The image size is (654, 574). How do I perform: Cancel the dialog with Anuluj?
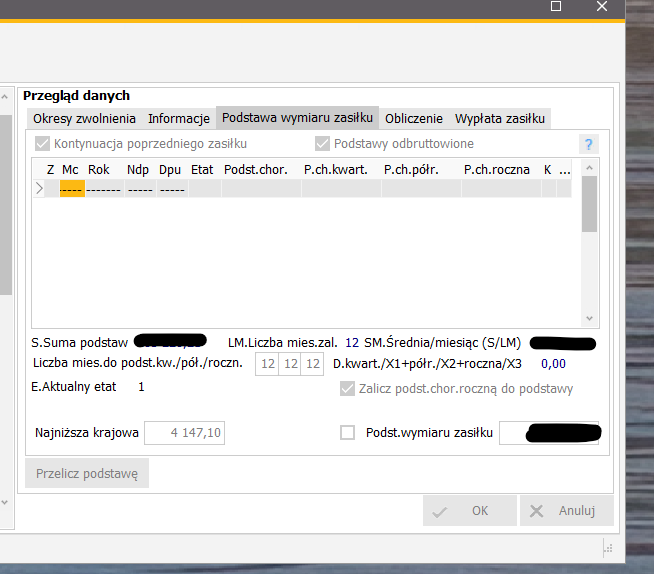pyautogui.click(x=565, y=510)
